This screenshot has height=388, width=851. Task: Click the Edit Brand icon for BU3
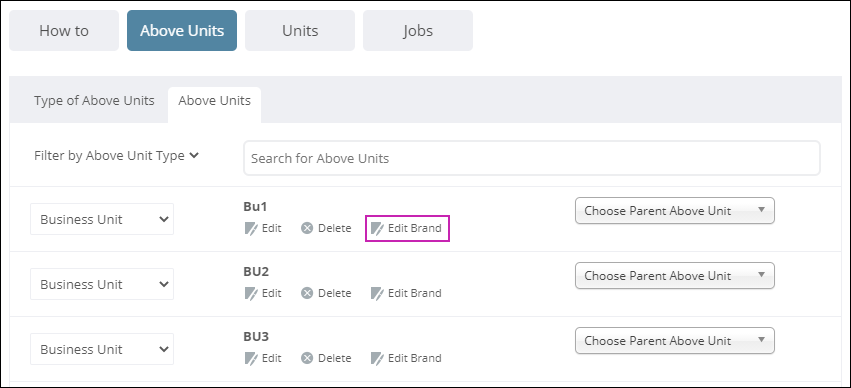(x=377, y=359)
